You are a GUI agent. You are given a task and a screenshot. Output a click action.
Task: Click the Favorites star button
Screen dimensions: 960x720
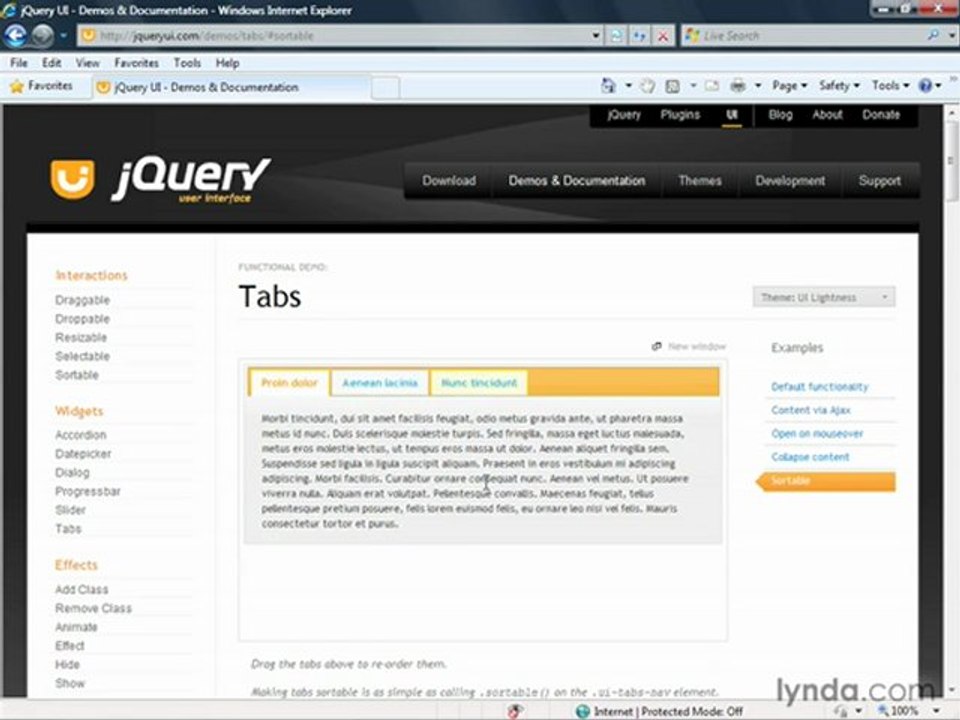[x=42, y=86]
